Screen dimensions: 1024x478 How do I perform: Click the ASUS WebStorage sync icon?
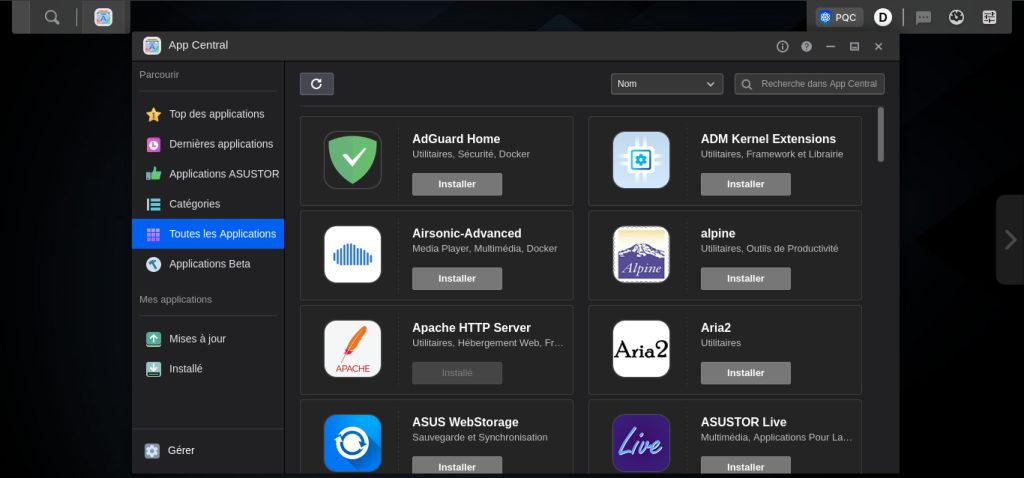click(x=353, y=443)
